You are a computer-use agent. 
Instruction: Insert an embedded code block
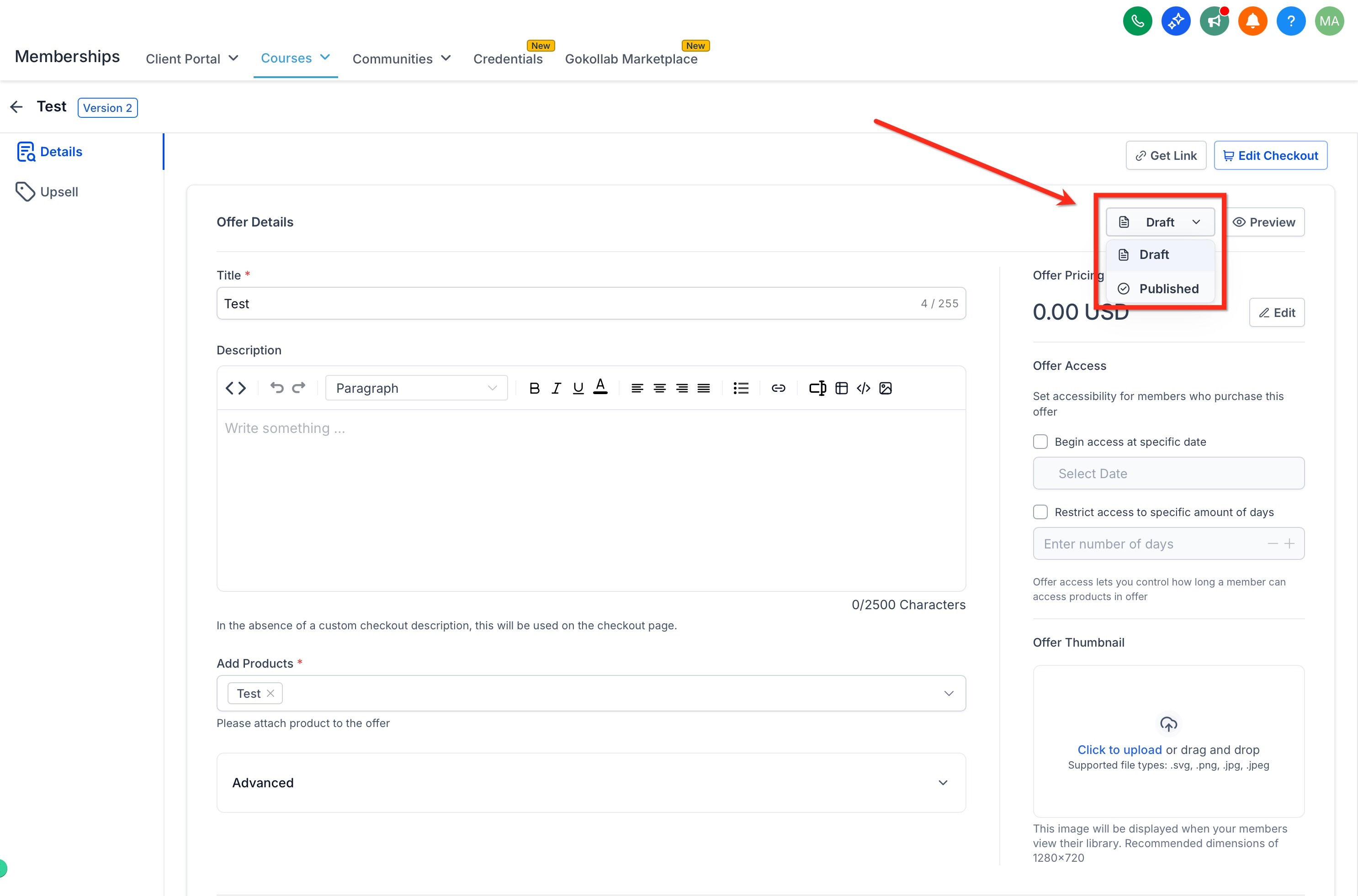pos(864,388)
